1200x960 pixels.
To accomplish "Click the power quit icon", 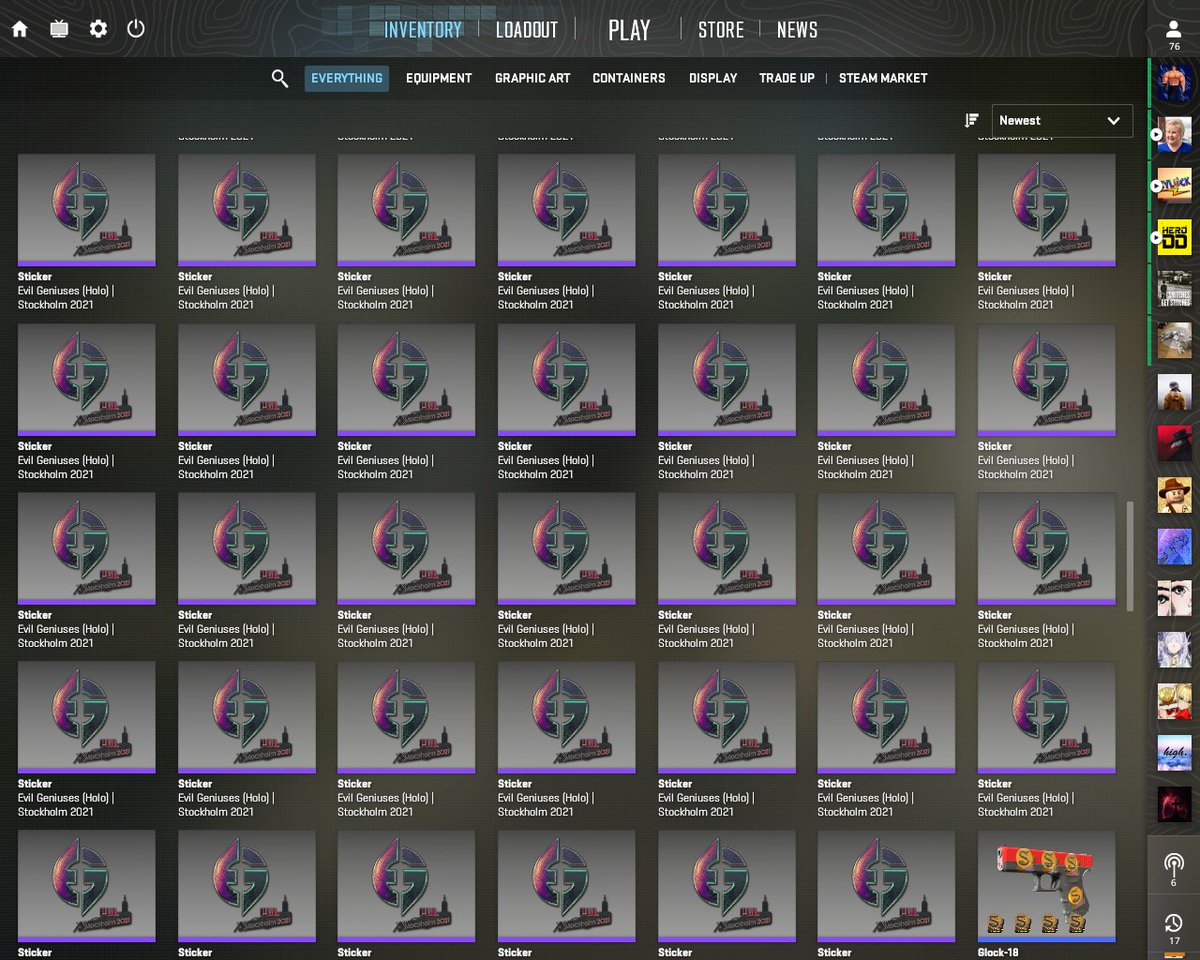I will point(136,29).
